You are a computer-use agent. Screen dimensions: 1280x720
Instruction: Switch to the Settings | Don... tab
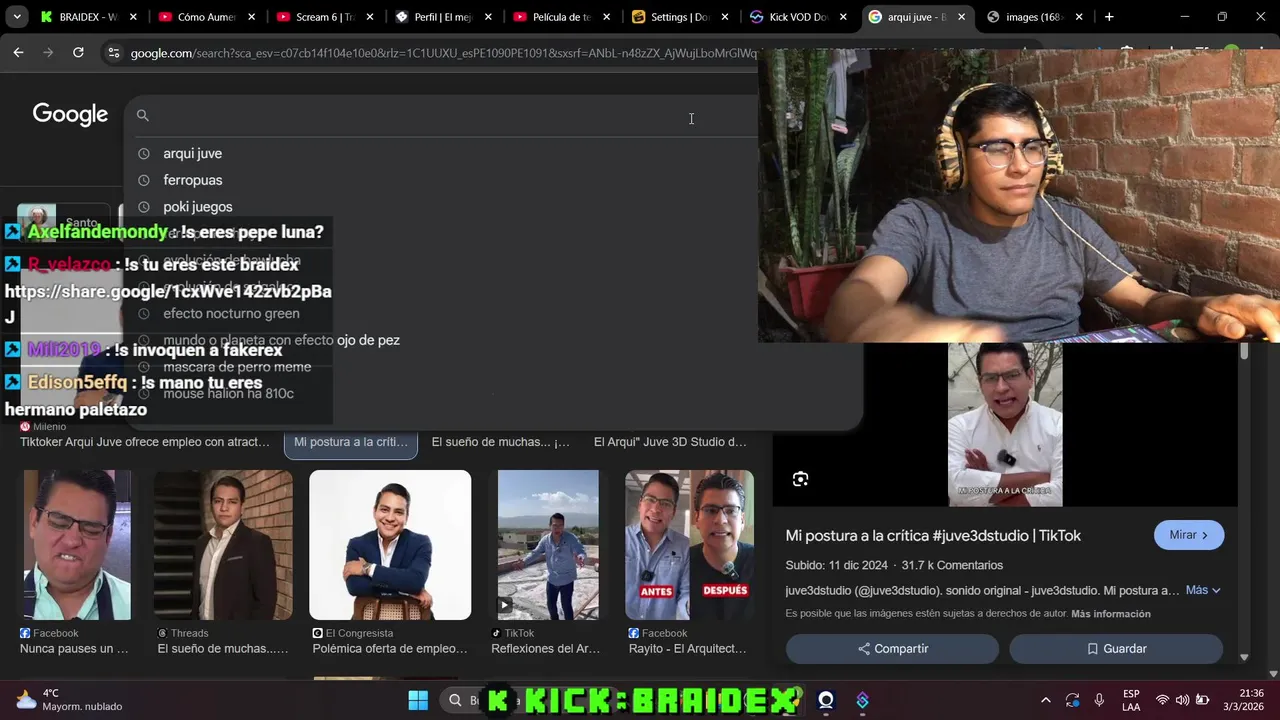pos(678,17)
